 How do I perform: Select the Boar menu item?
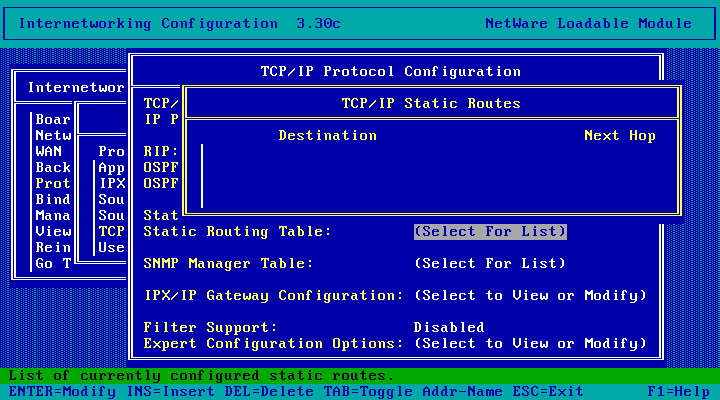pos(53,119)
